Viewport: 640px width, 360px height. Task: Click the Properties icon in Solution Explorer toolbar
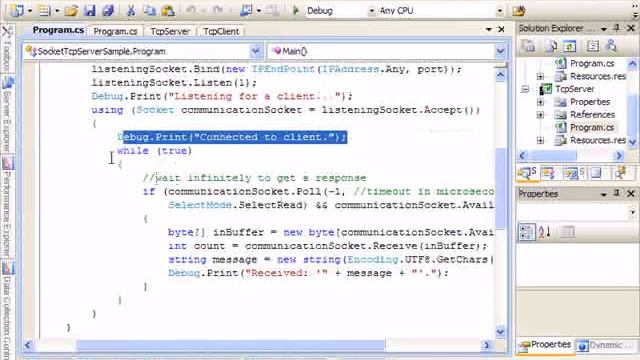click(x=529, y=46)
